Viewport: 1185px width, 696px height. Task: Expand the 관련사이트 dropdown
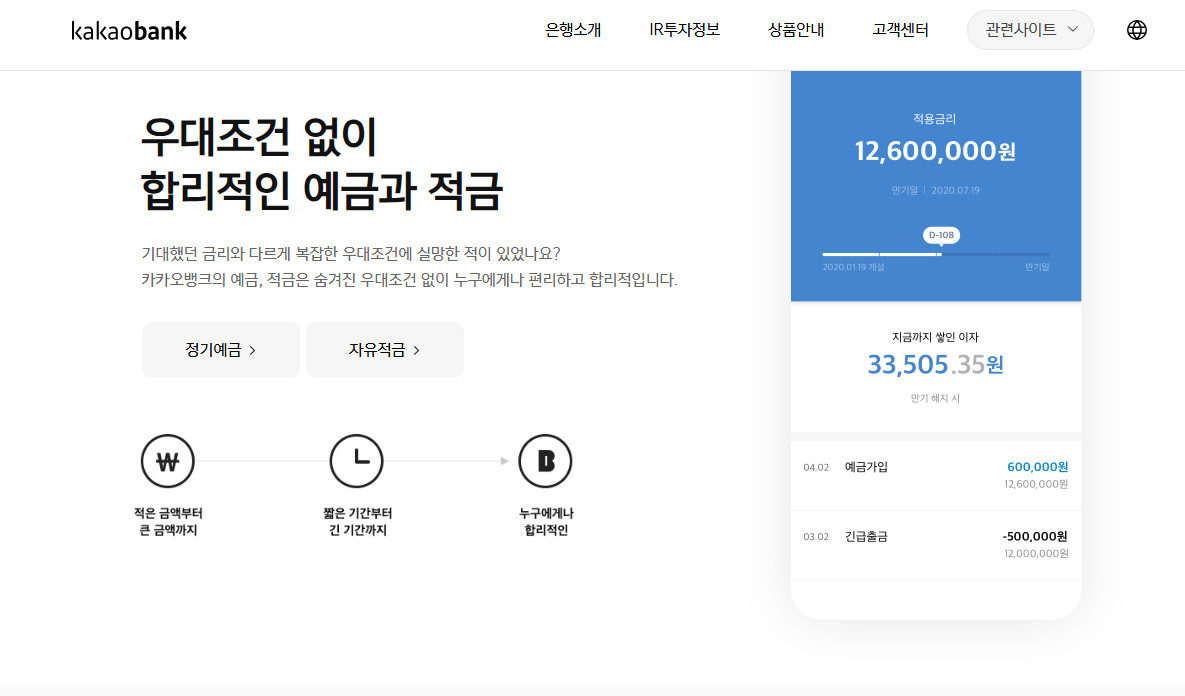(x=1030, y=30)
